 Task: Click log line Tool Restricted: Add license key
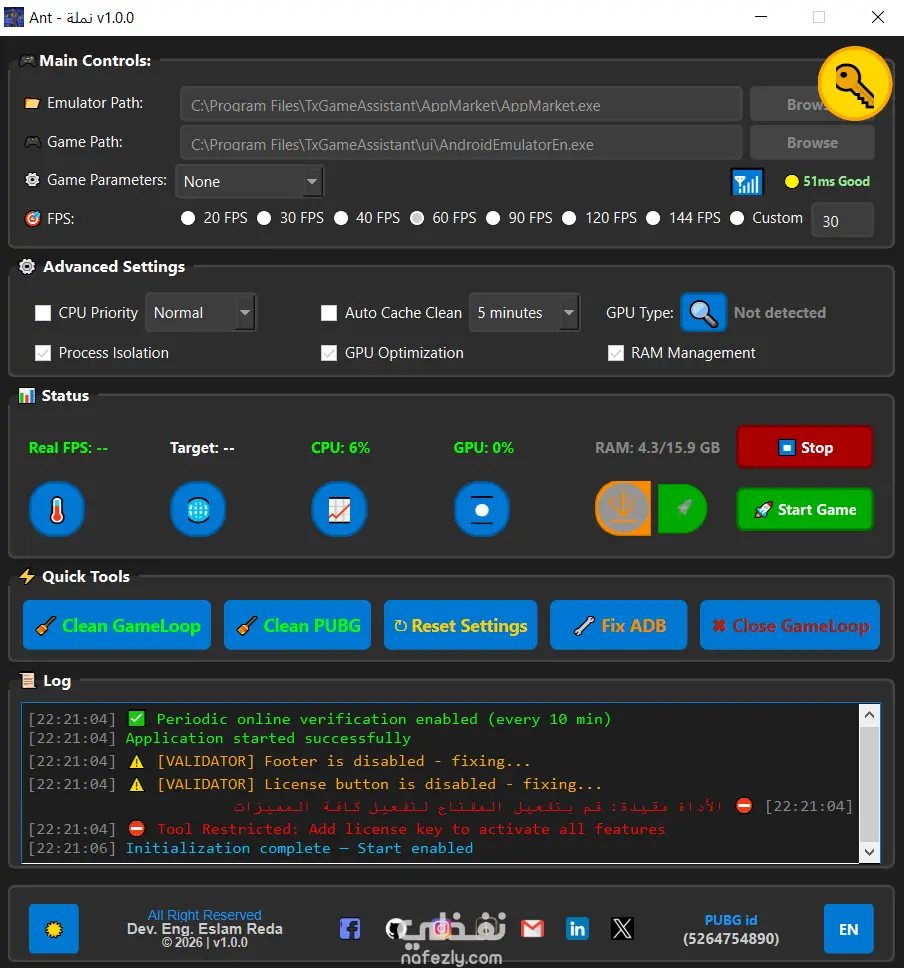[411, 828]
